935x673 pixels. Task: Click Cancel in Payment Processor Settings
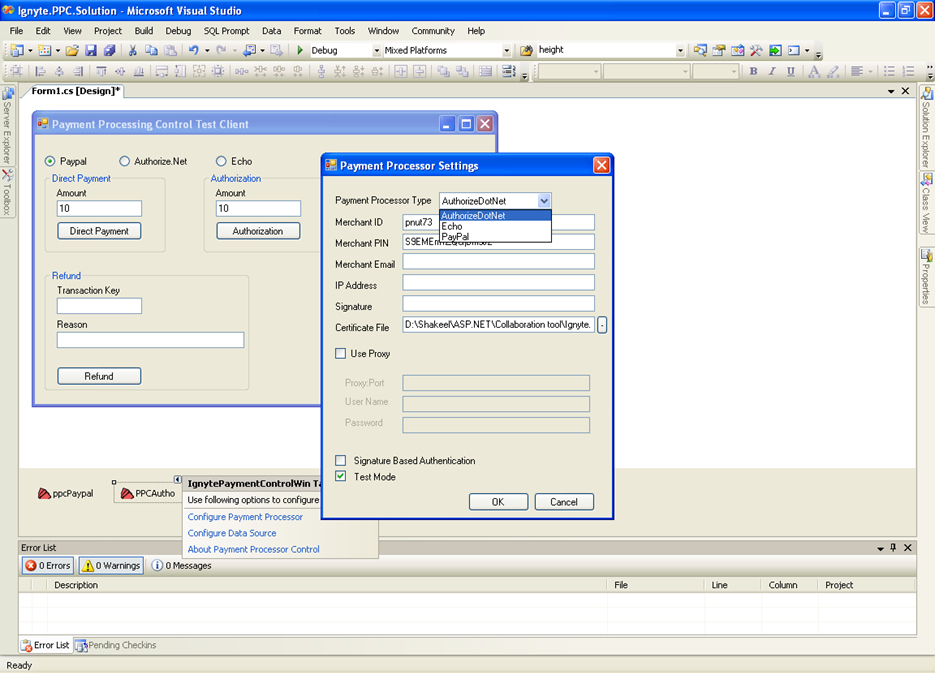[x=564, y=502]
